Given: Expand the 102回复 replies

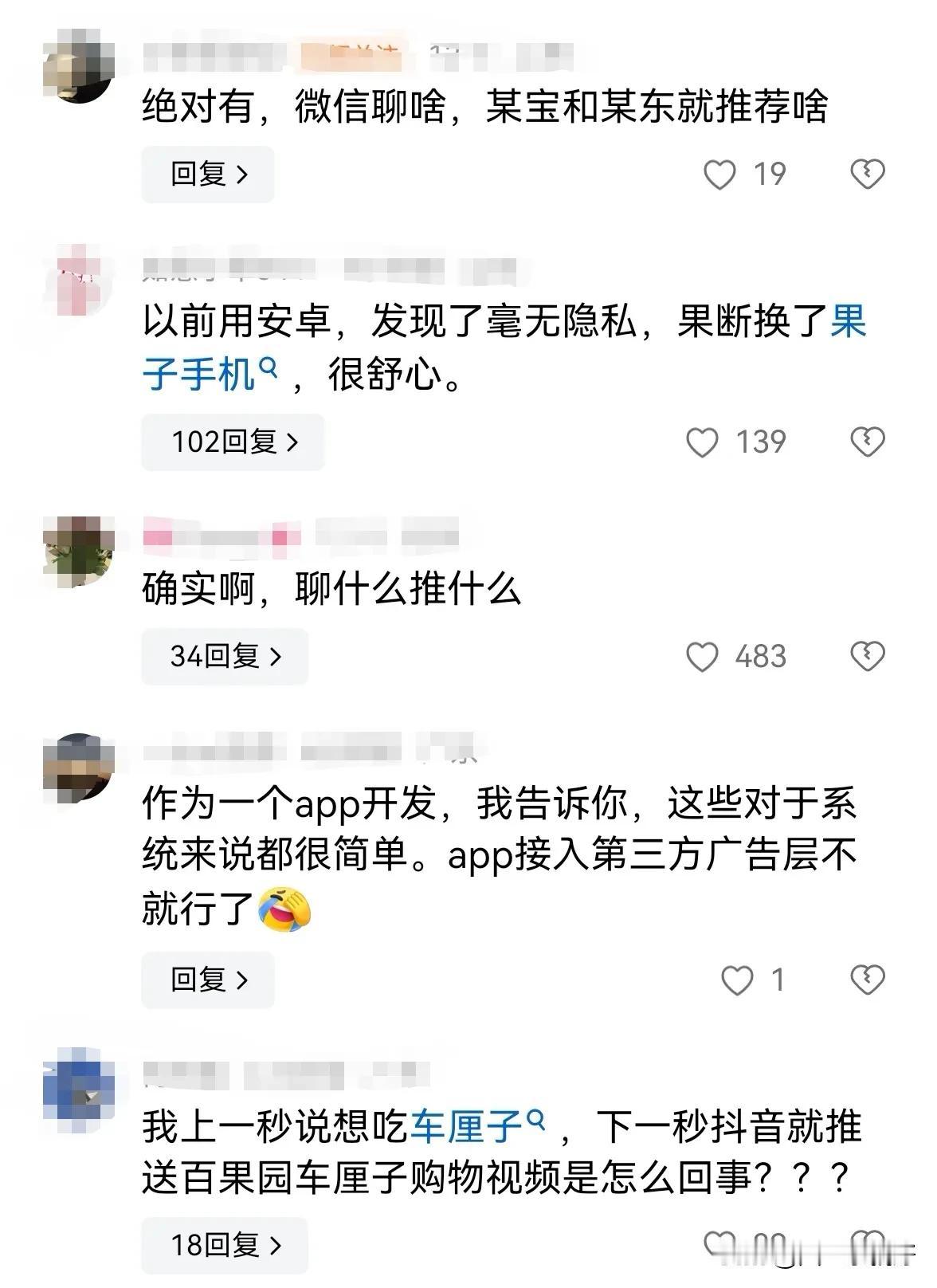Looking at the screenshot, I should tap(233, 442).
